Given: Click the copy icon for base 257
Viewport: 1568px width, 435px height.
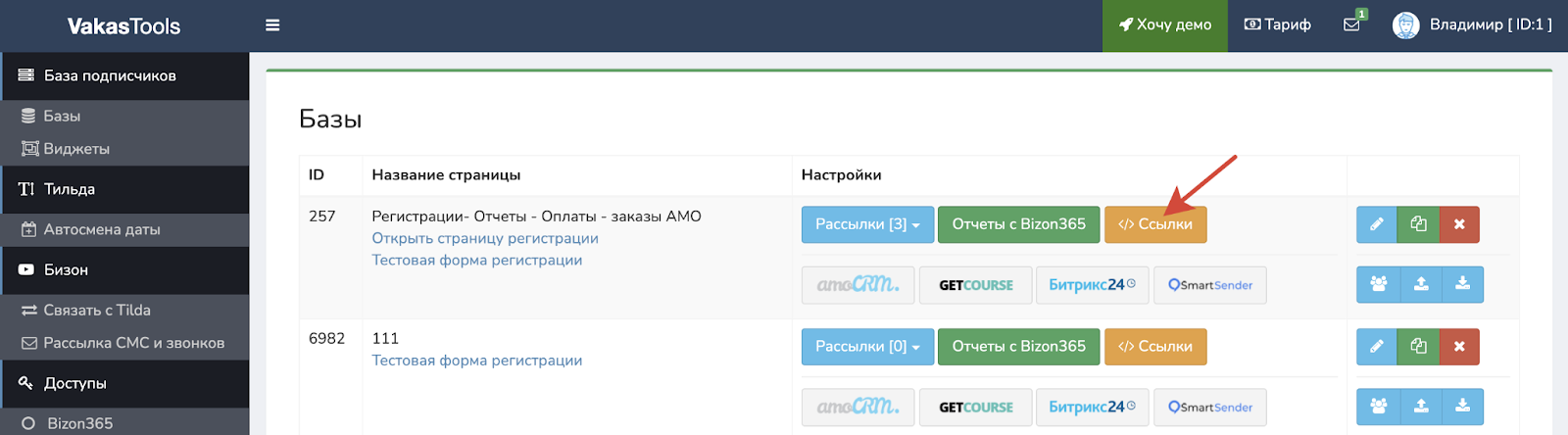Looking at the screenshot, I should point(1418,224).
